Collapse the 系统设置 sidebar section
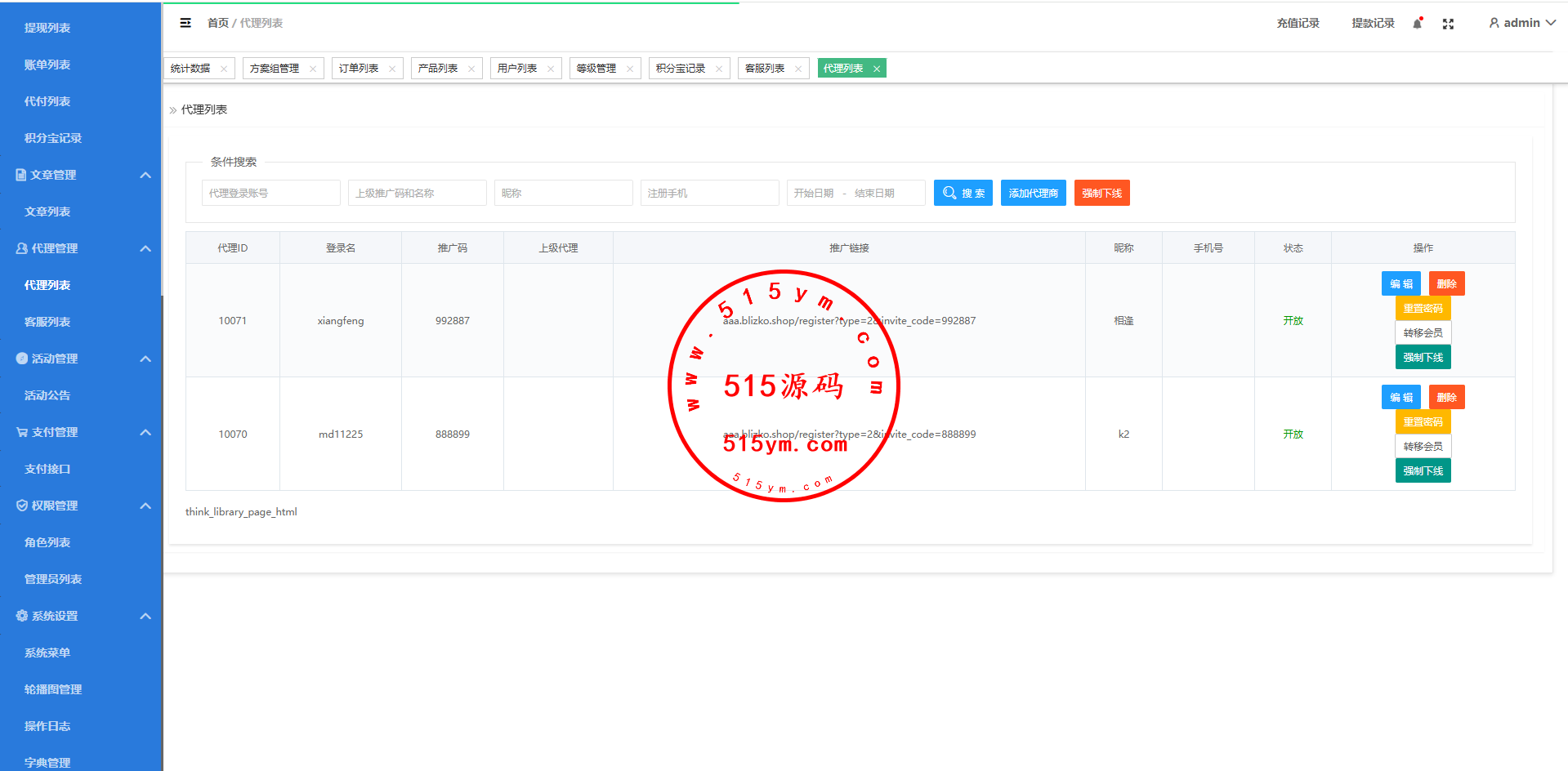Image resolution: width=1568 pixels, height=771 pixels. [145, 616]
